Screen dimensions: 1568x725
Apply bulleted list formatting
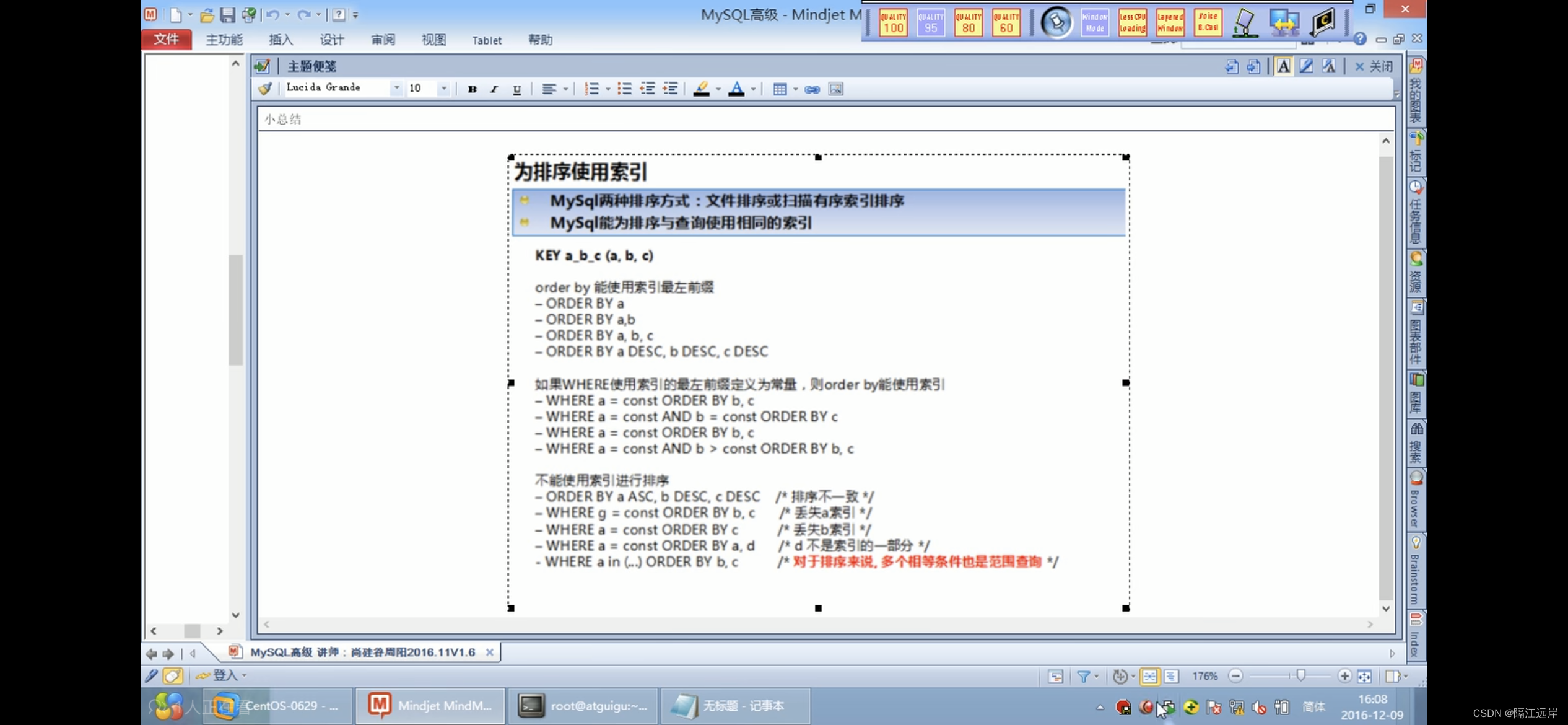tap(624, 89)
